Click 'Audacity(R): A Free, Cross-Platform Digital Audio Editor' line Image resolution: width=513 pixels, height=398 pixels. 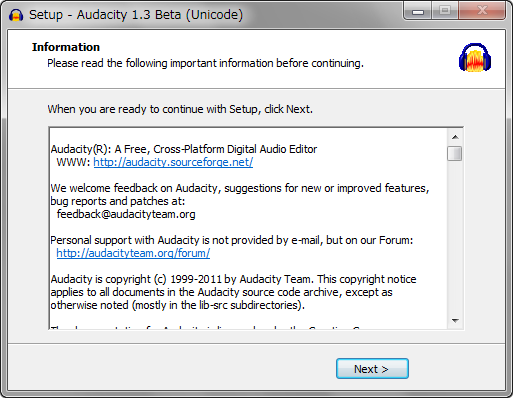point(184,149)
